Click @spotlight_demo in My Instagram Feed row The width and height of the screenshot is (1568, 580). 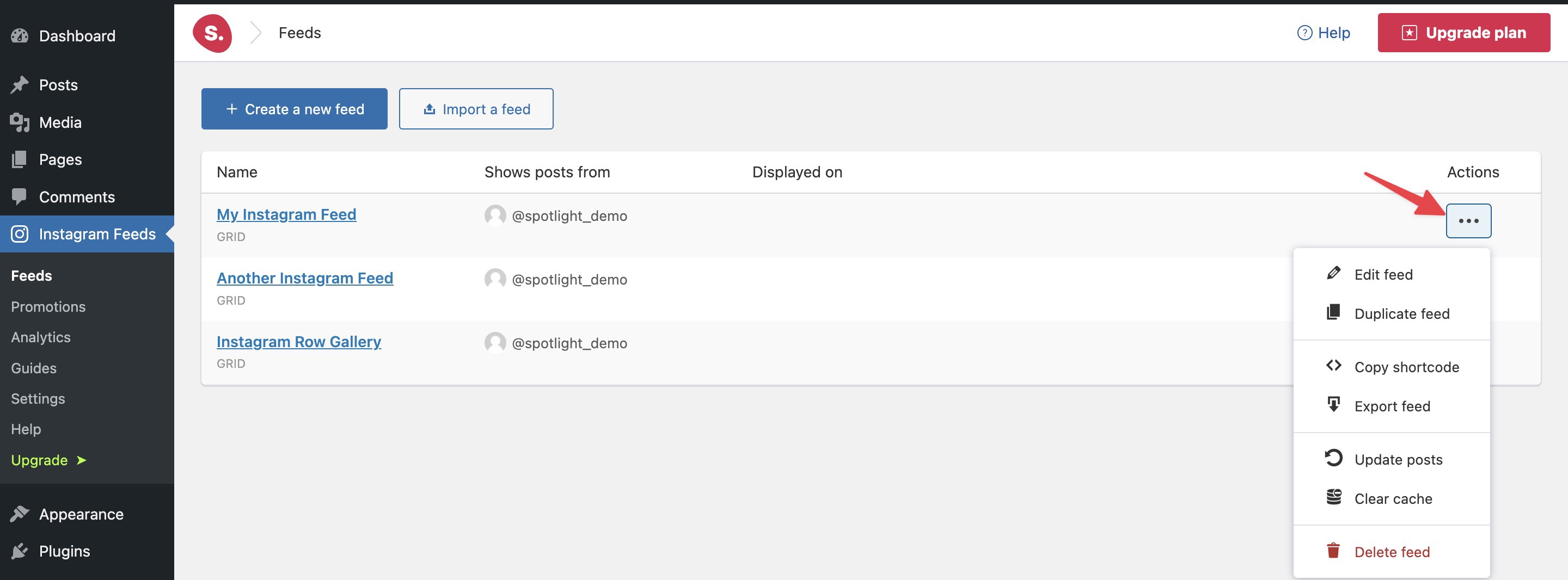coord(569,216)
